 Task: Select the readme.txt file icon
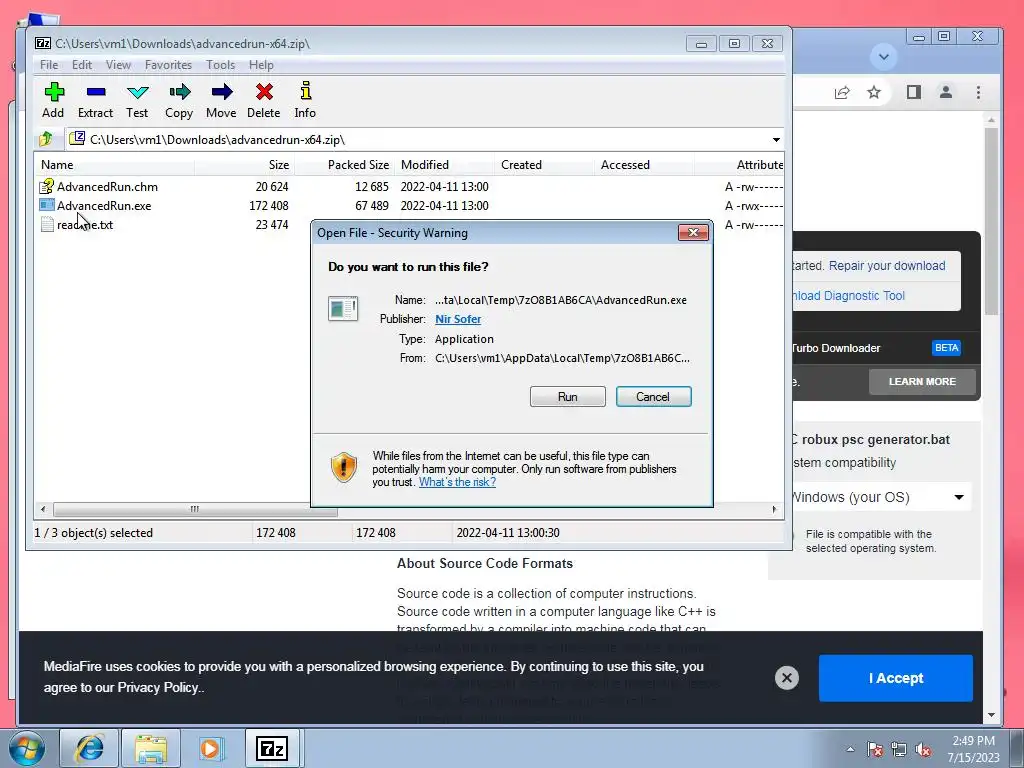point(47,225)
